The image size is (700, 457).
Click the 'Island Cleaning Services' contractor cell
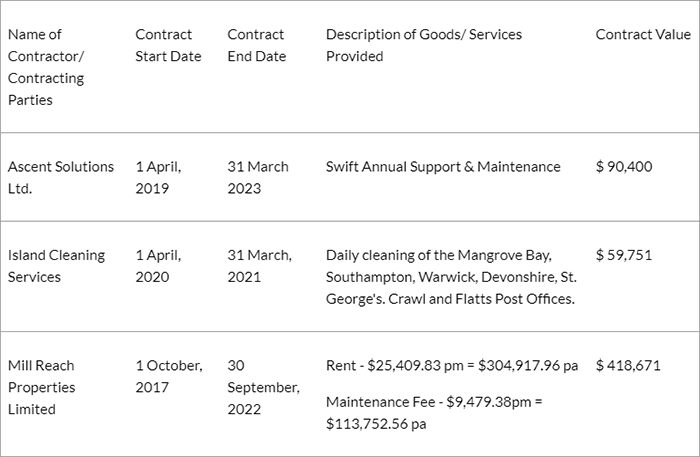(56, 265)
